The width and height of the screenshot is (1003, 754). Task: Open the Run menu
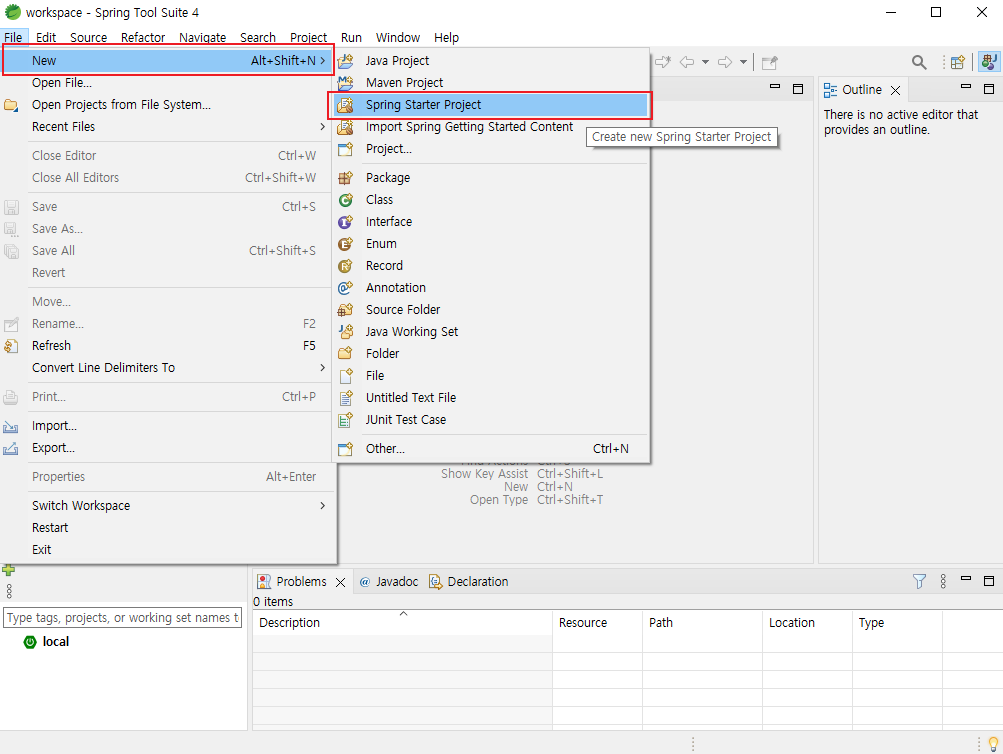pos(351,38)
